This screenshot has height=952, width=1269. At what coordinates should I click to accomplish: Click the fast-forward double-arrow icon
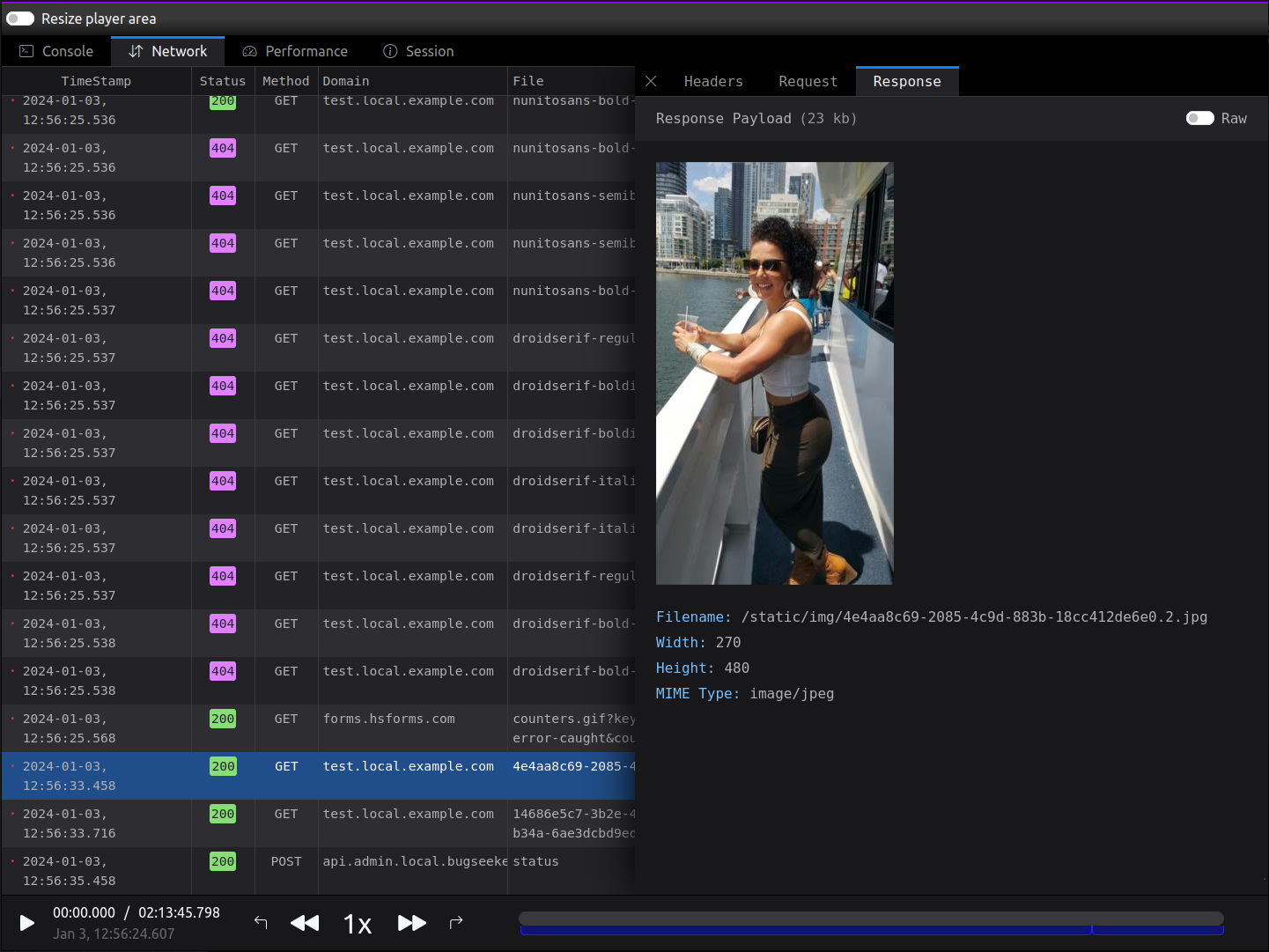tap(411, 923)
